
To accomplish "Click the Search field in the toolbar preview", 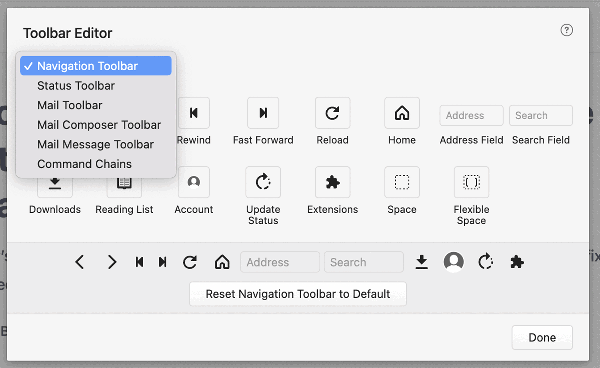I will click(x=364, y=262).
